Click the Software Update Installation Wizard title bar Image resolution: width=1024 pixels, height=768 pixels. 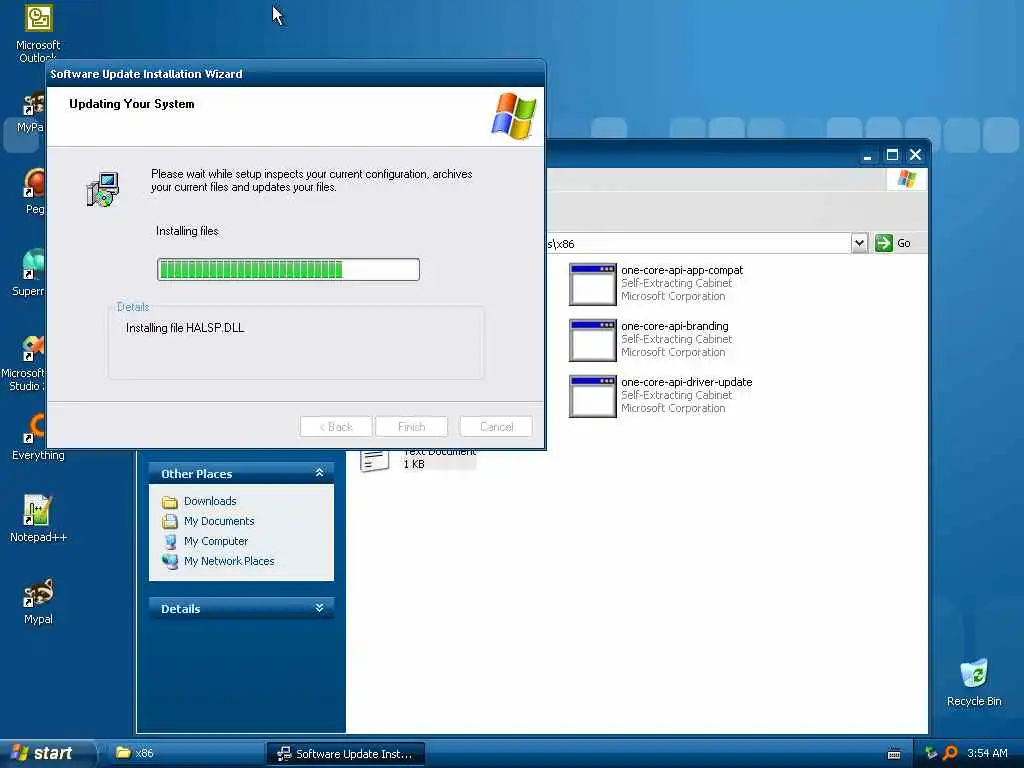click(295, 74)
